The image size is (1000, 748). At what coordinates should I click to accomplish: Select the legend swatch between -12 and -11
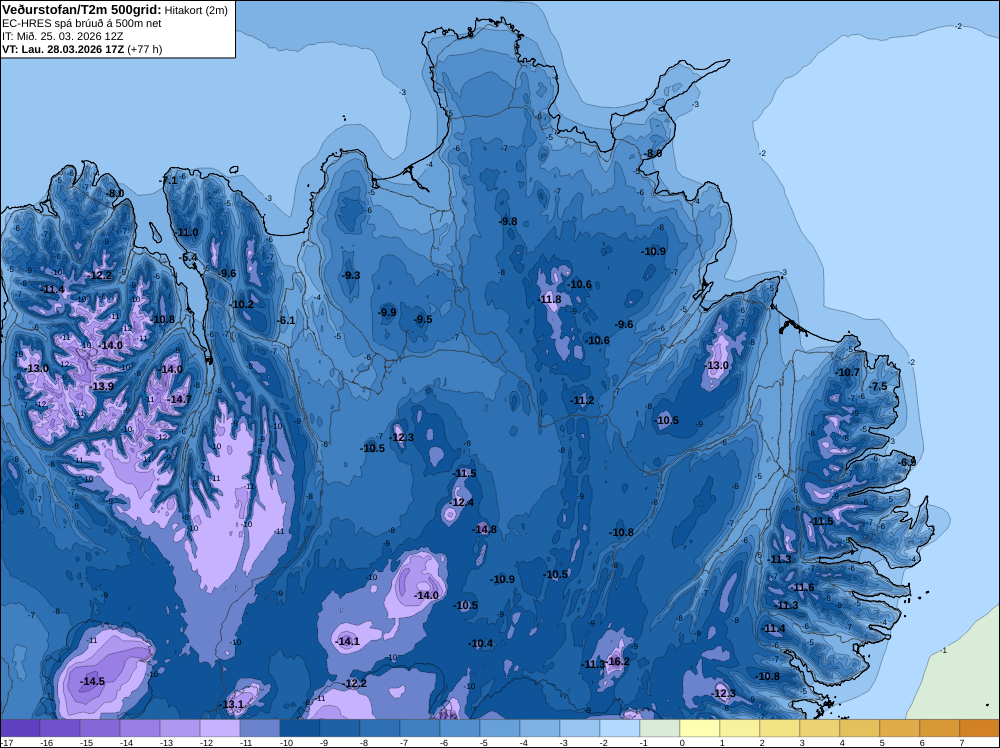pos(219,728)
